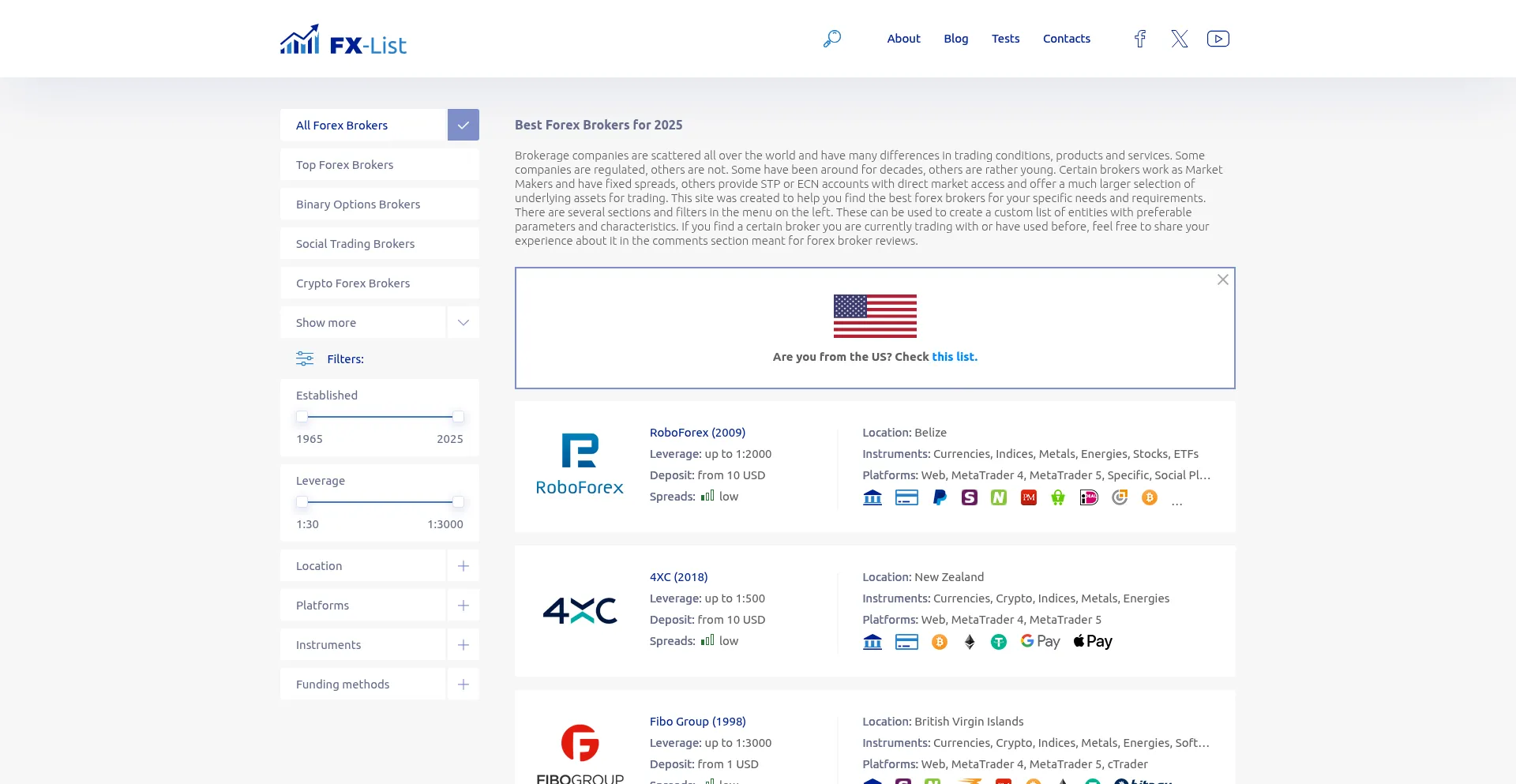Follow the 'this list' US link

[954, 357]
